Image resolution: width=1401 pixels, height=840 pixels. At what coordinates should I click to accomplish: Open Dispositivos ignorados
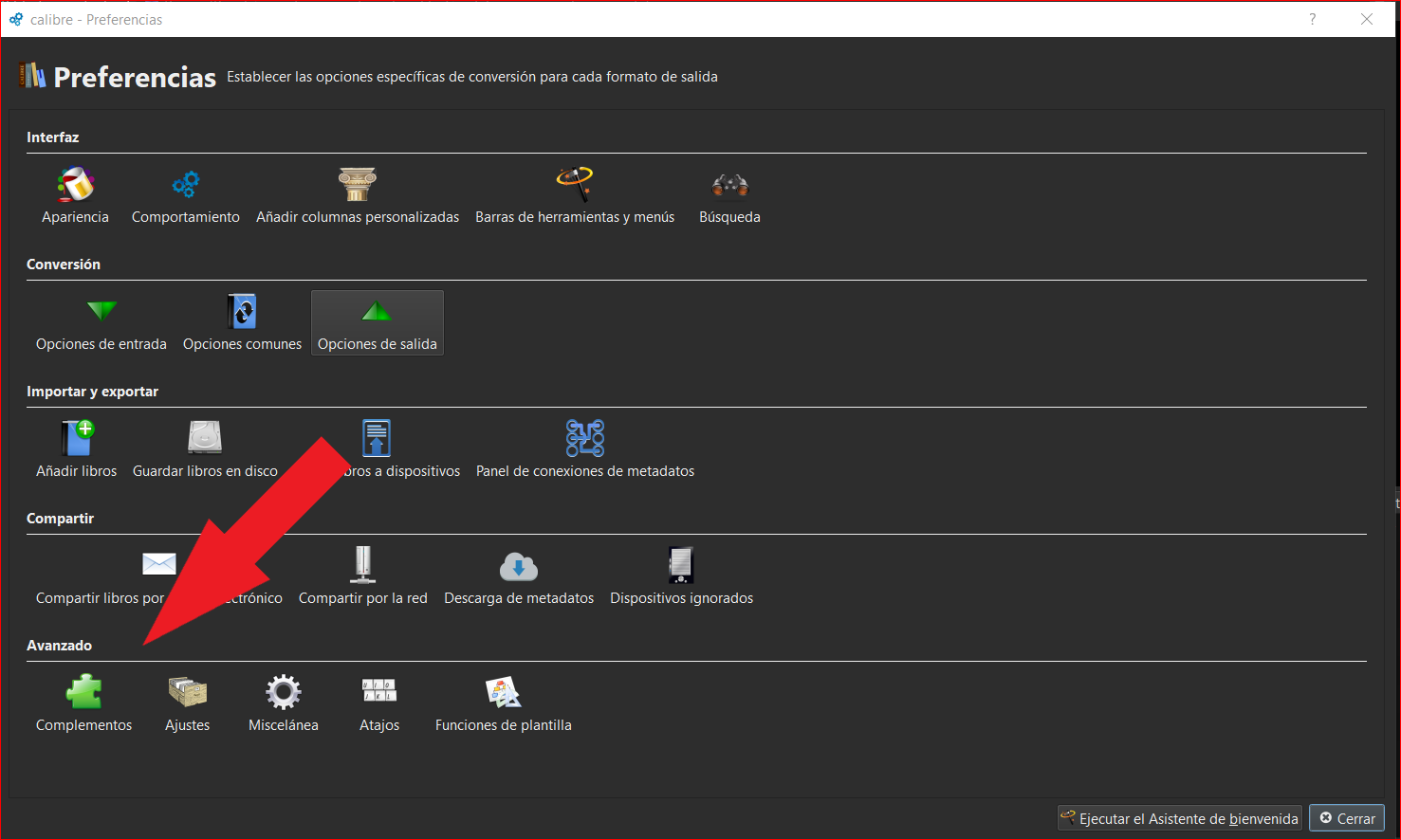click(x=682, y=577)
